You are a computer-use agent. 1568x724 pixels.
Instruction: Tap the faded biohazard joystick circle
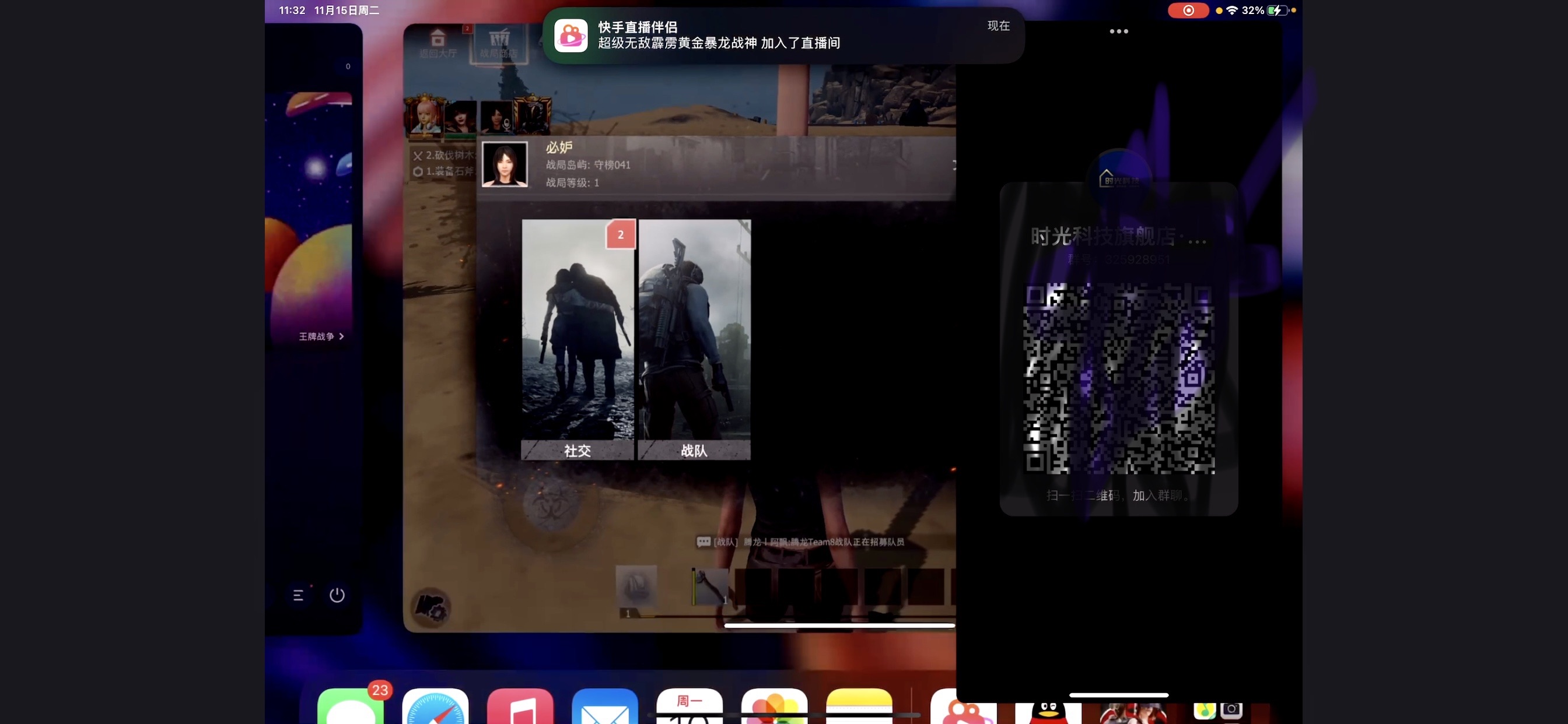point(551,505)
